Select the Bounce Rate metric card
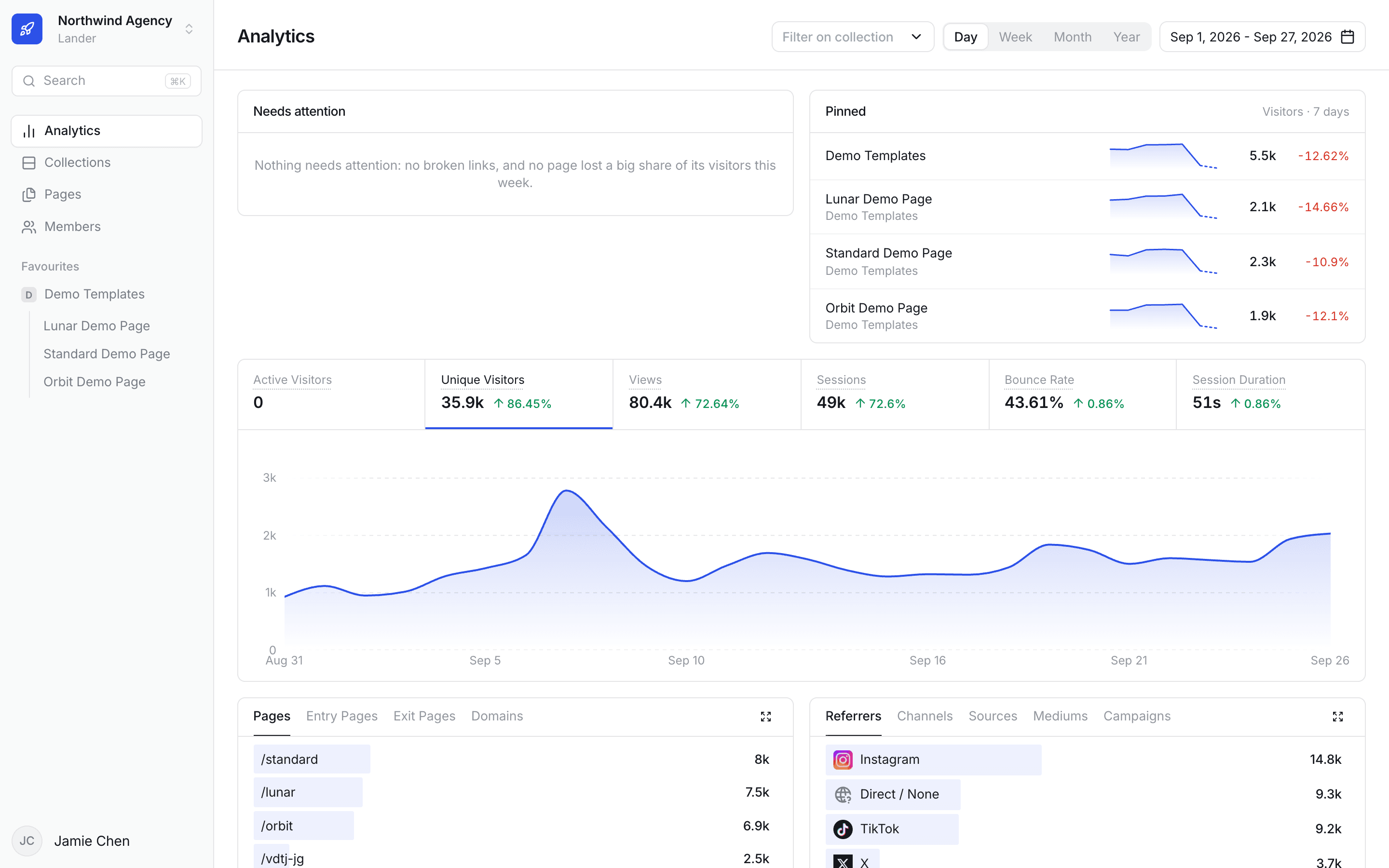This screenshot has width=1389, height=868. 1082,394
